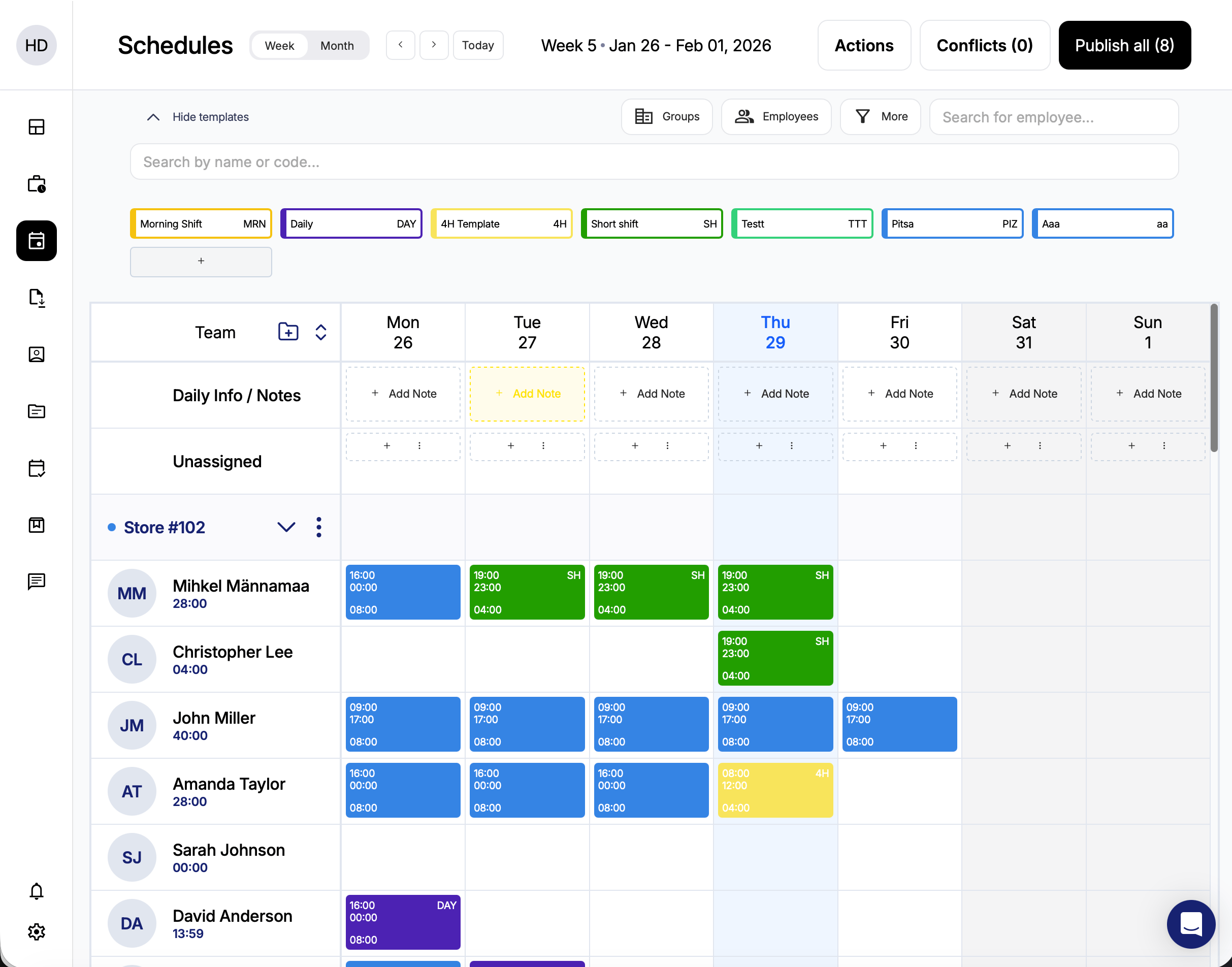Viewport: 1232px width, 967px height.
Task: Toggle Team column sort arrows
Action: point(320,332)
